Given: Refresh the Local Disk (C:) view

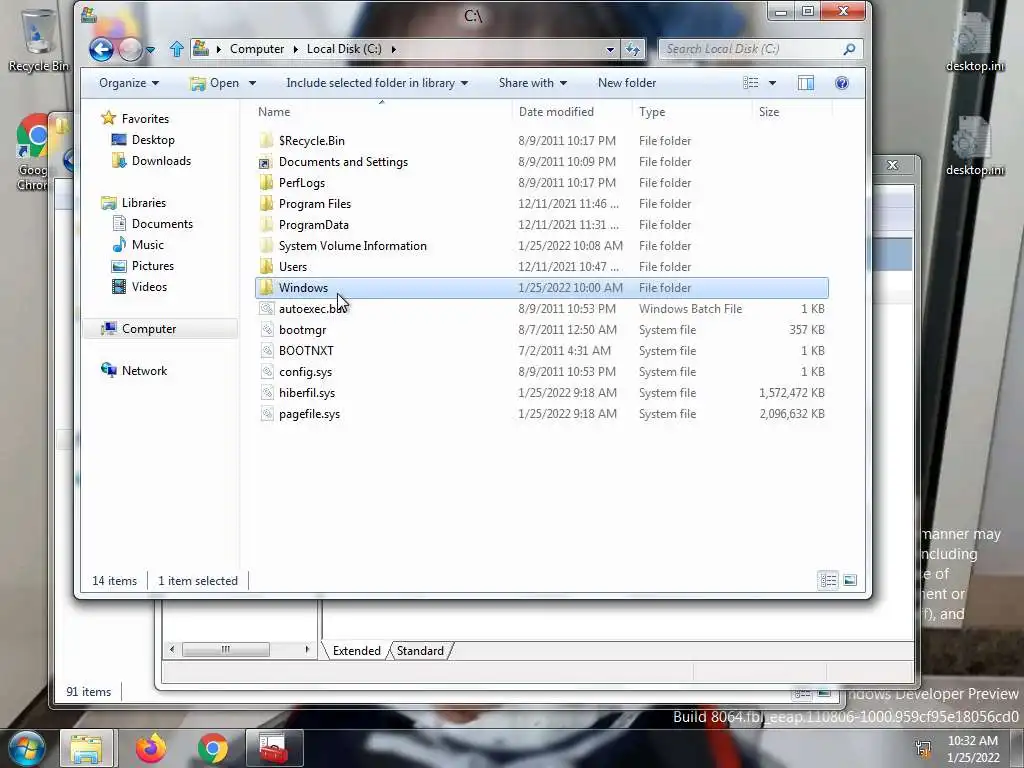Looking at the screenshot, I should (x=633, y=49).
